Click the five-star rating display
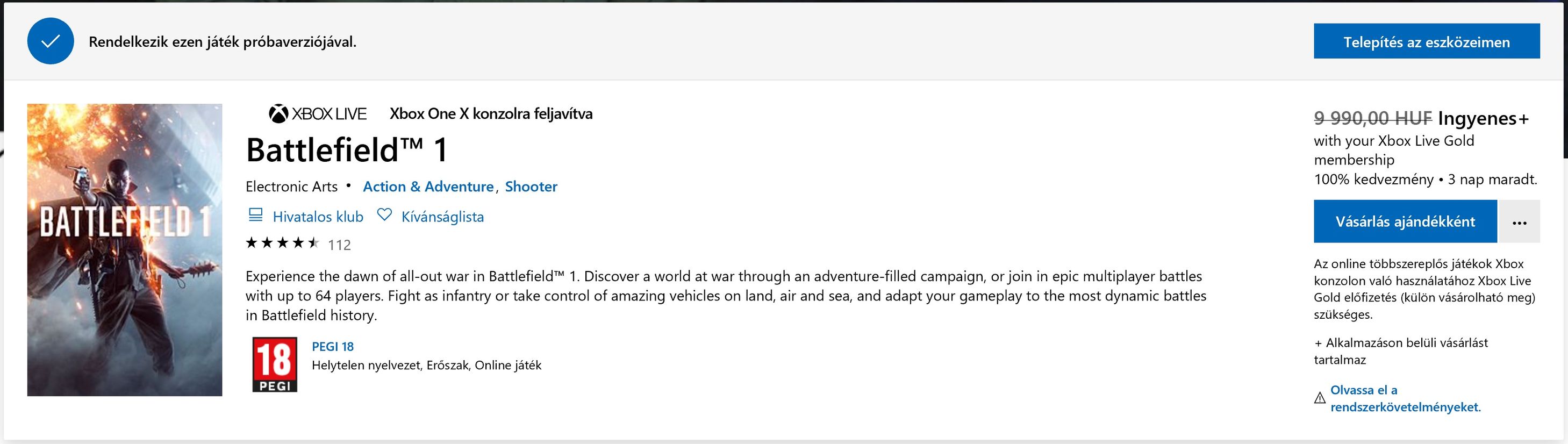The height and width of the screenshot is (444, 1568). click(x=282, y=244)
